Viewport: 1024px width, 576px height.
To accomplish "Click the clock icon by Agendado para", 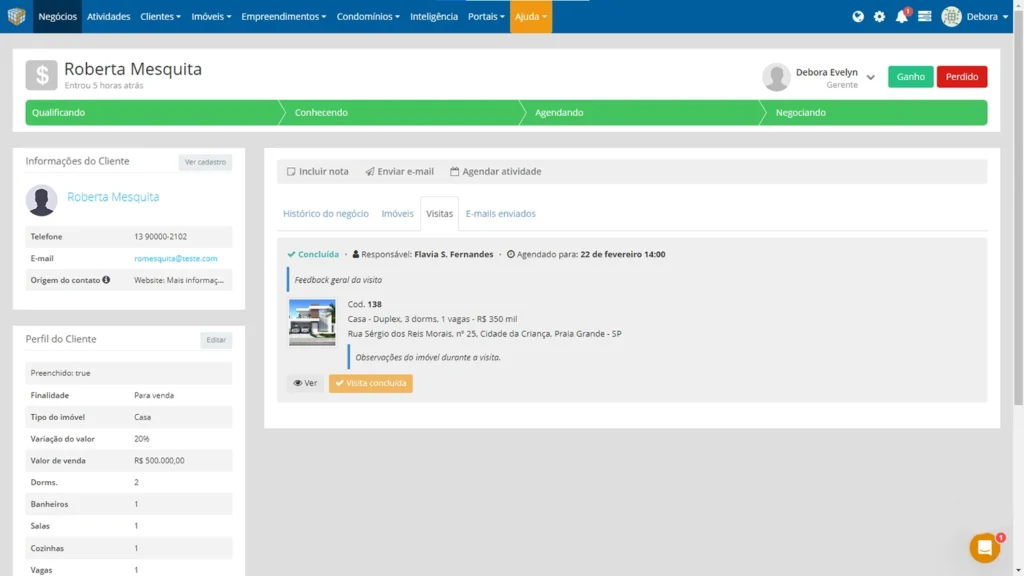I will click(x=511, y=254).
